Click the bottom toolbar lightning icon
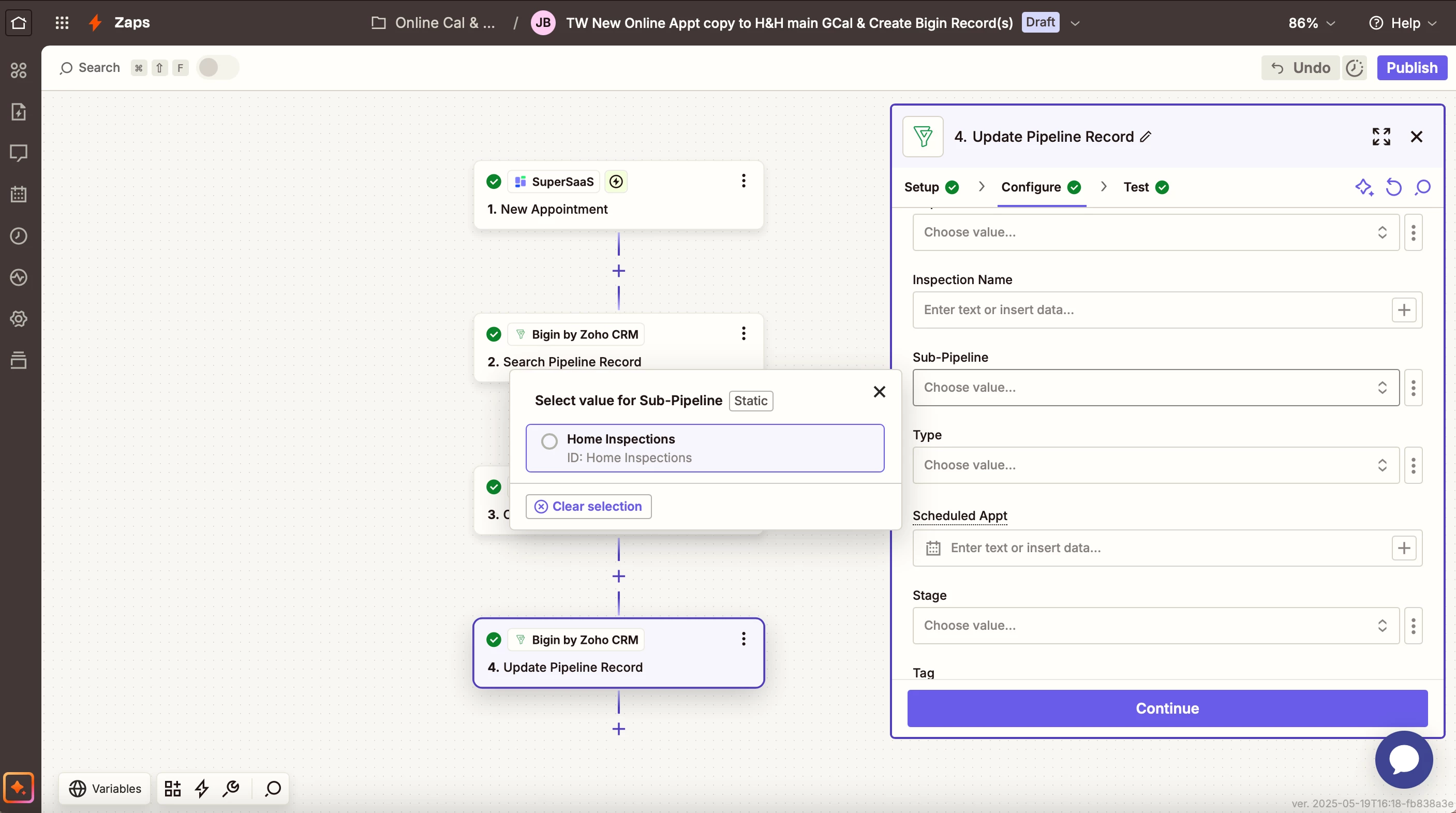This screenshot has height=813, width=1456. [202, 788]
